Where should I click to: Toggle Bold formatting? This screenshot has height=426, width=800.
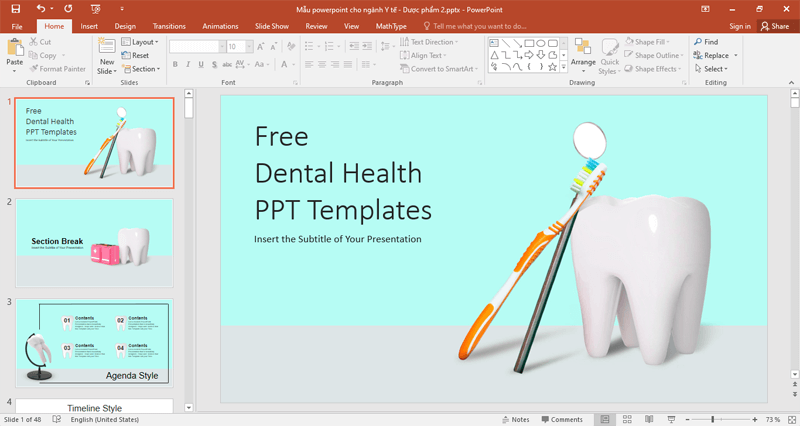176,64
